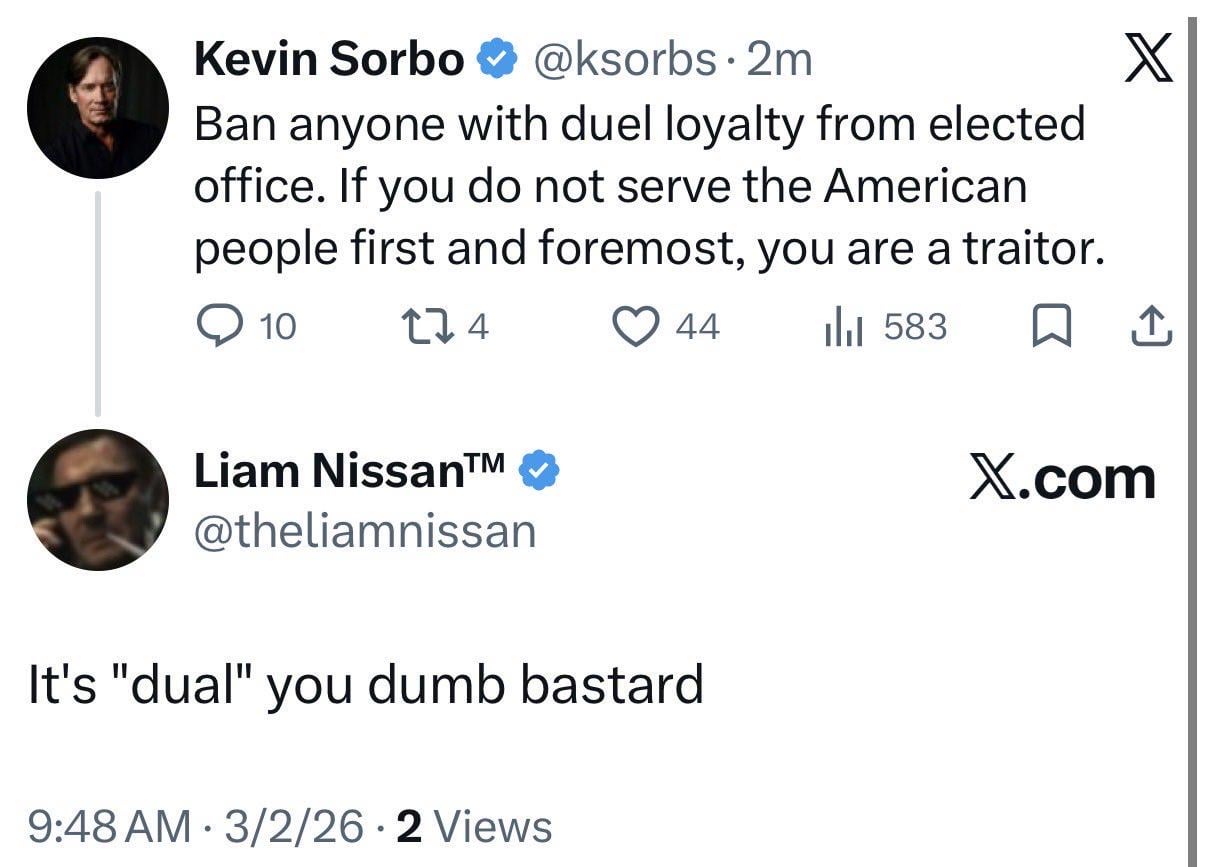The width and height of the screenshot is (1206, 867).
Task: Click the 2m post time
Action: 780,61
